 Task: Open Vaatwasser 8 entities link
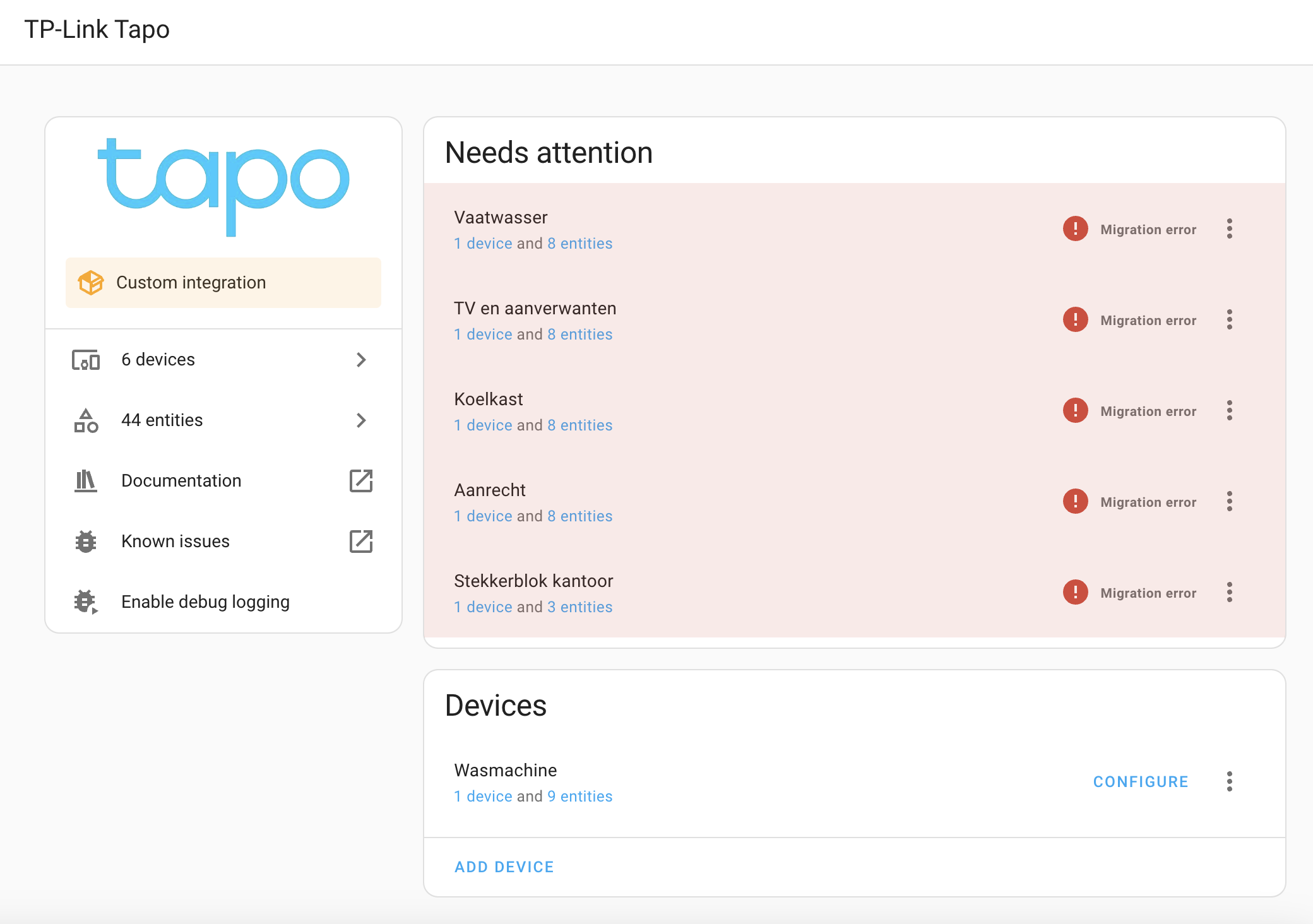tap(579, 244)
